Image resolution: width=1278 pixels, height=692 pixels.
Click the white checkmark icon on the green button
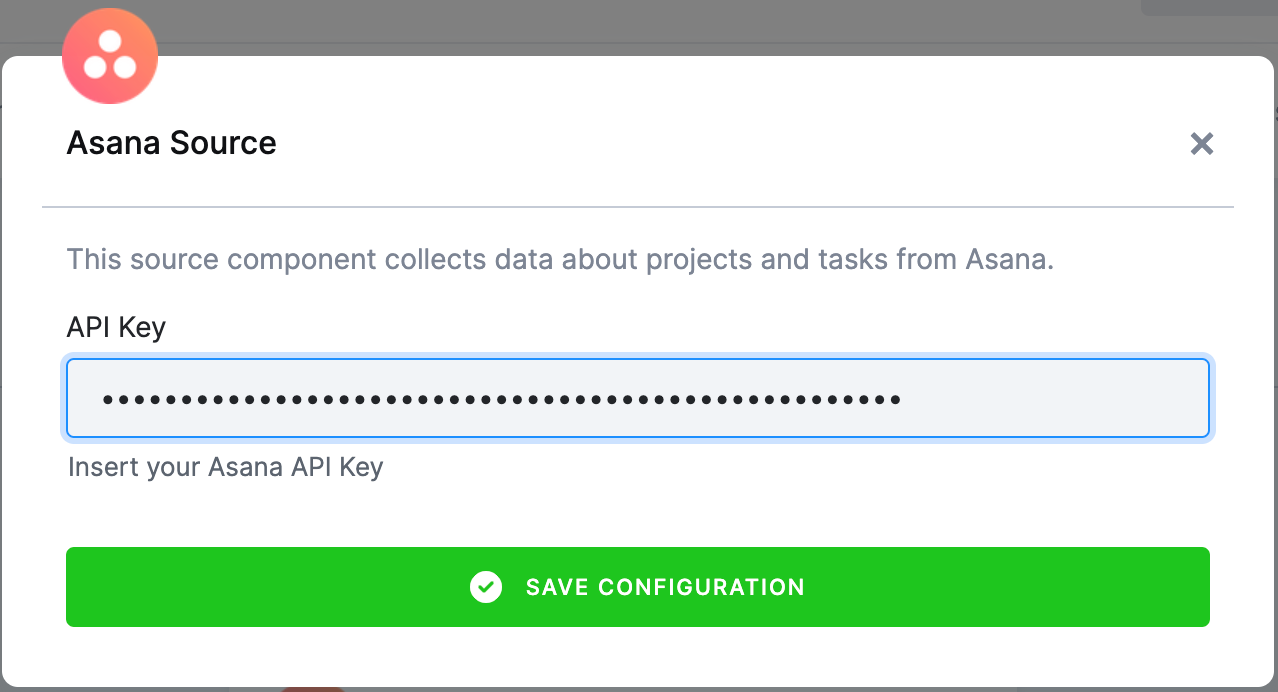486,587
